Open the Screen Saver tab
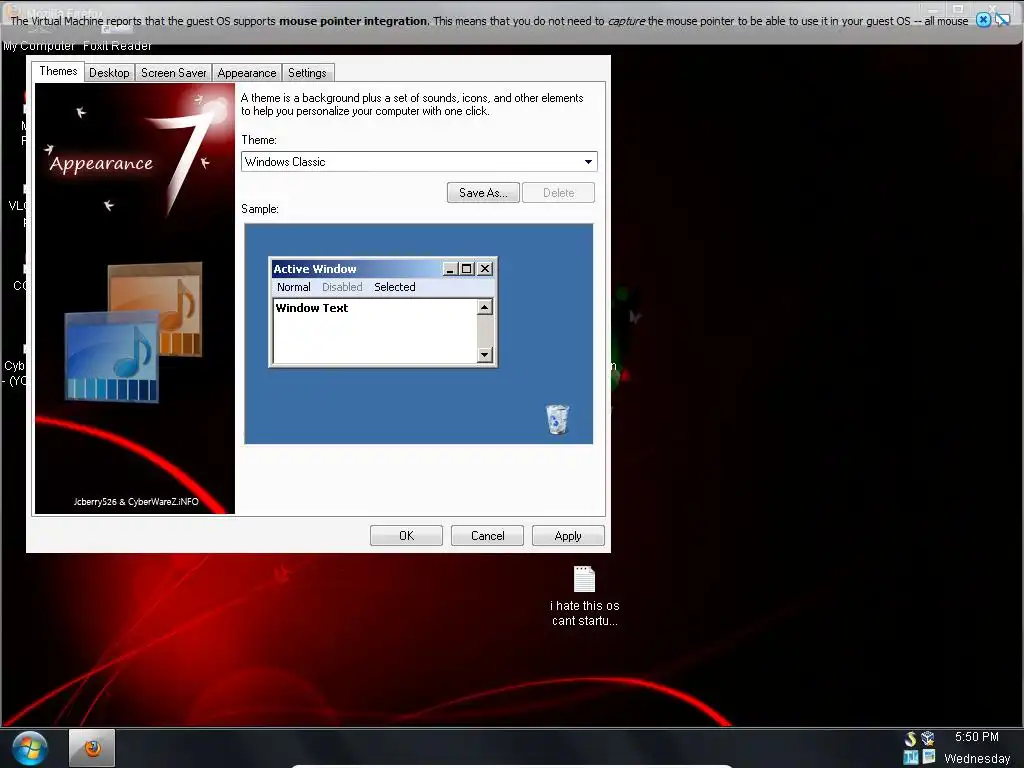 (174, 73)
